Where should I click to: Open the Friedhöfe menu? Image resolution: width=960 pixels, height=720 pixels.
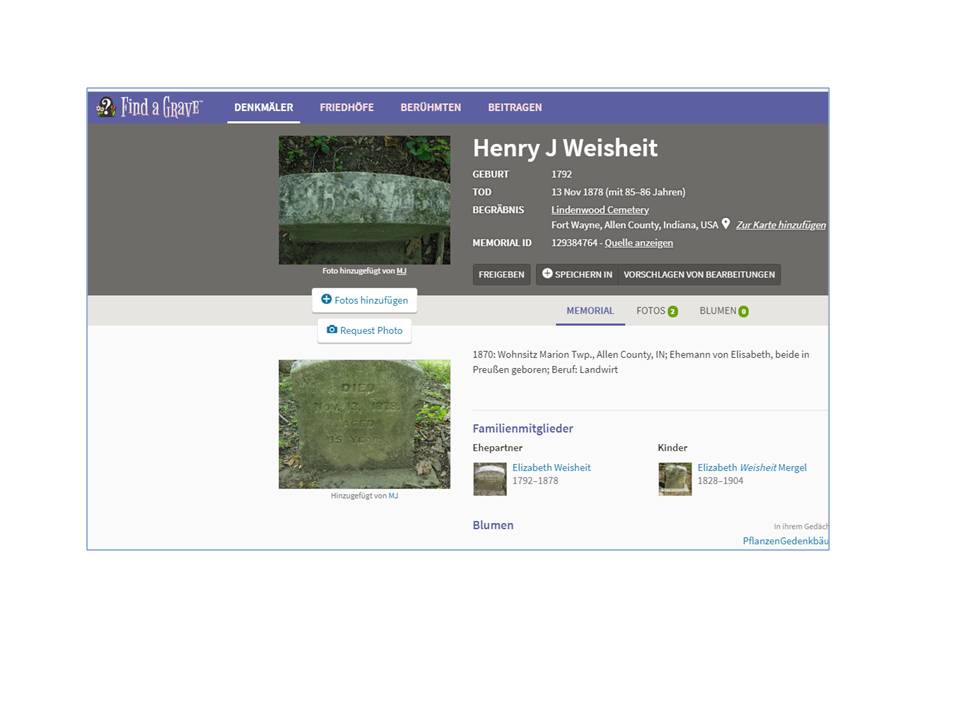click(347, 107)
